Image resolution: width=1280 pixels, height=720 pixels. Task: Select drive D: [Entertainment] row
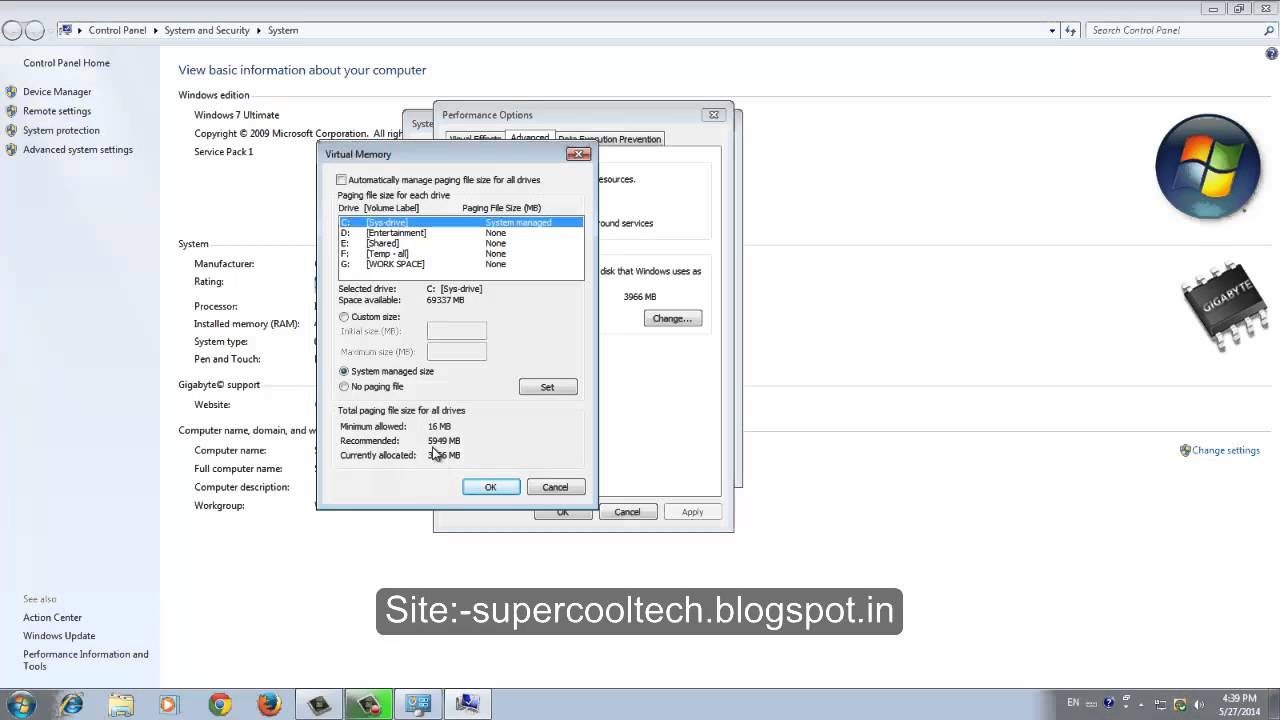click(x=461, y=233)
